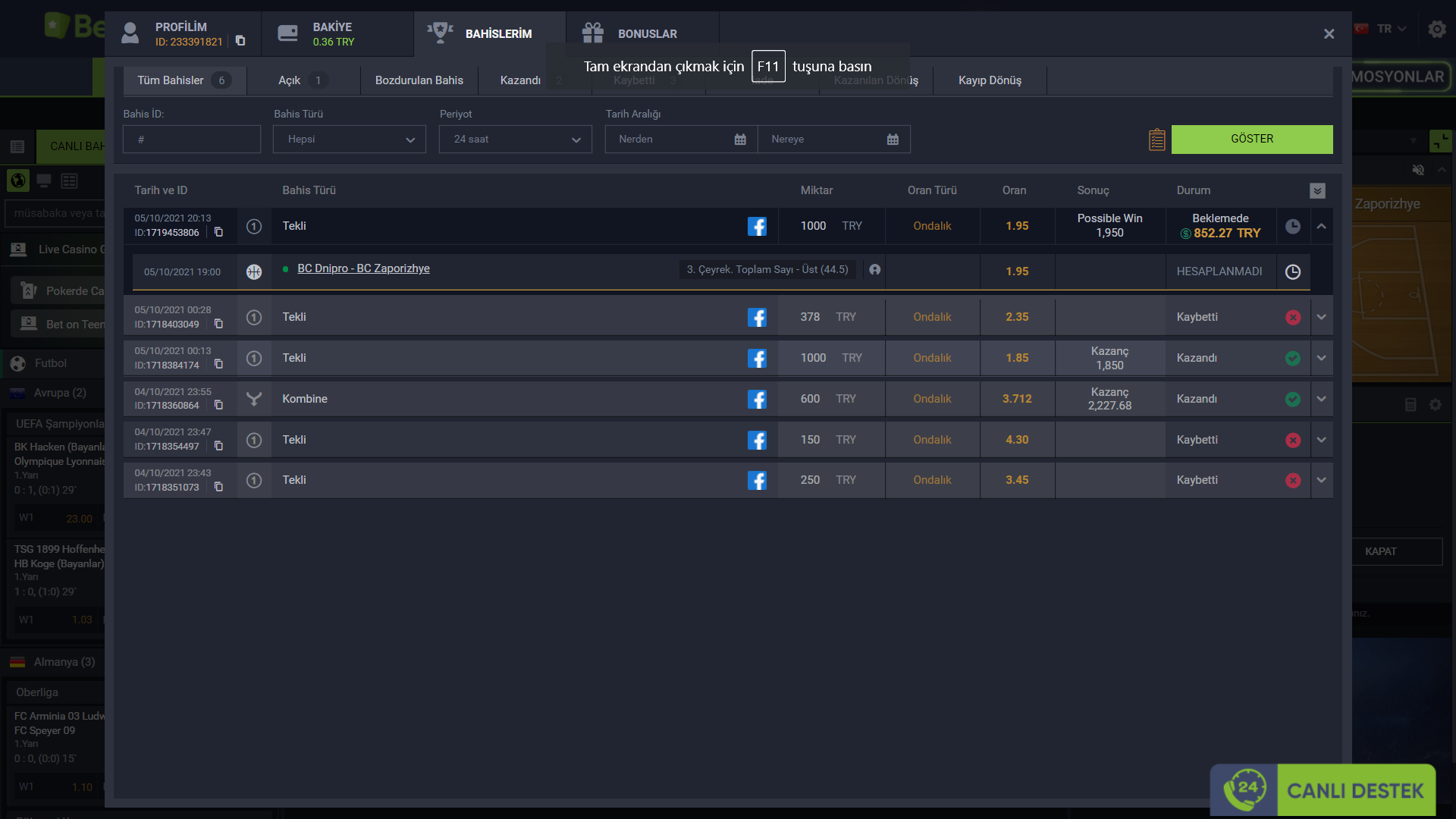Select the Tüm Bahisler filter tab
Image resolution: width=1456 pixels, height=819 pixels.
[x=185, y=80]
